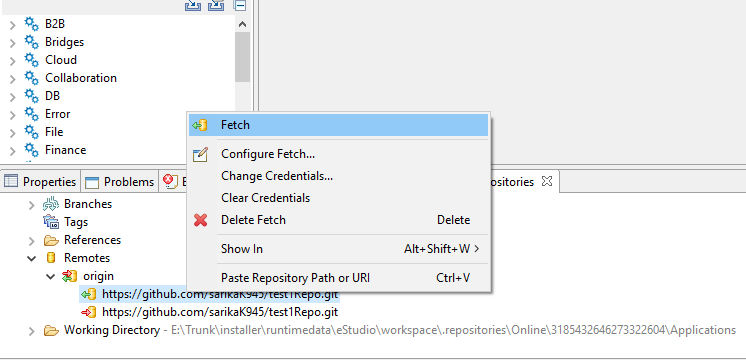This screenshot has height=360, width=746.
Task: Click the Delete Fetch red X icon
Action: click(x=200, y=220)
